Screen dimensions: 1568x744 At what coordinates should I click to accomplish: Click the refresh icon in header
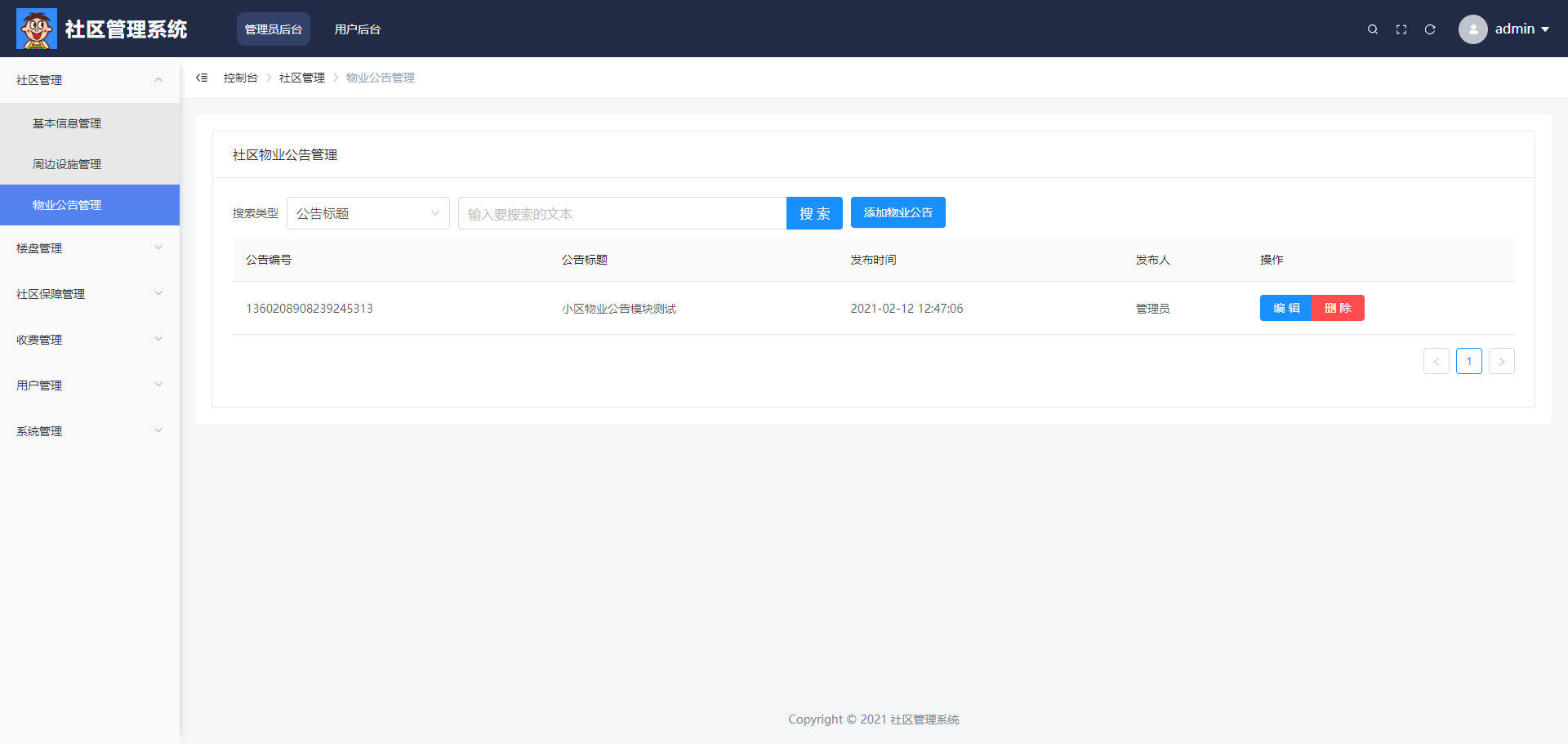pyautogui.click(x=1430, y=29)
